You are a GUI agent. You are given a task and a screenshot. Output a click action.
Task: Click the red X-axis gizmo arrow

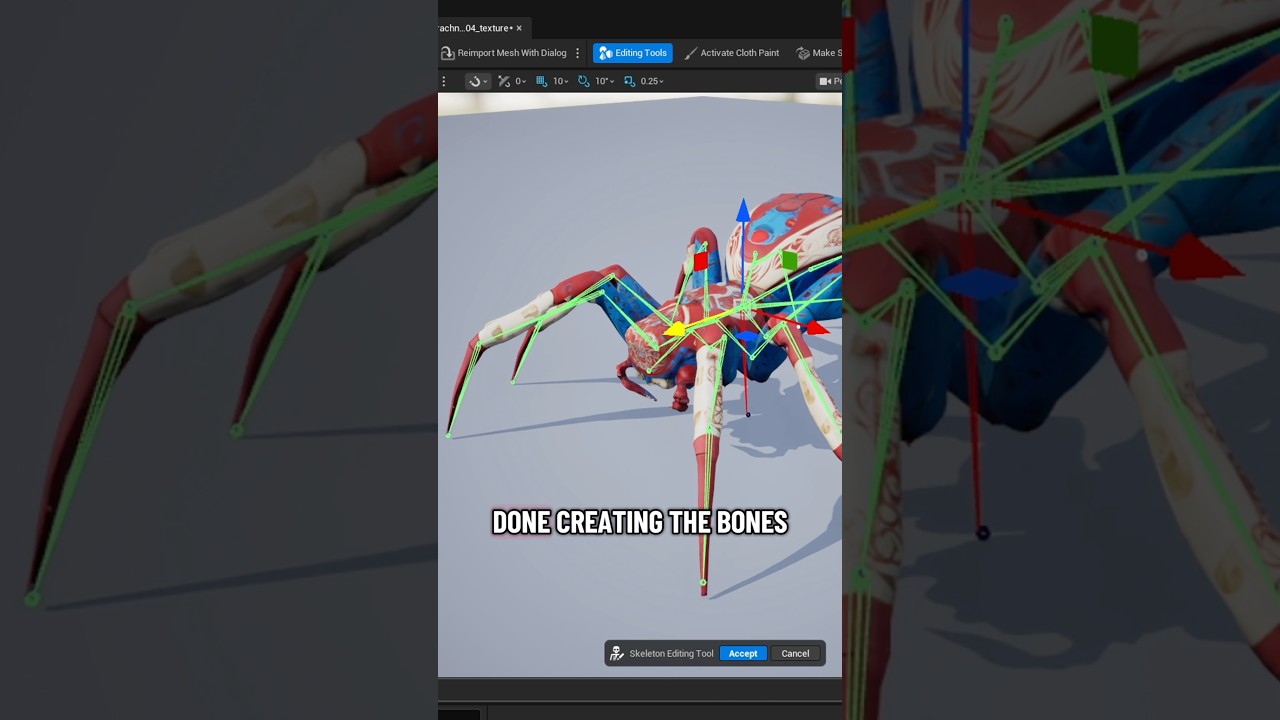coord(817,327)
